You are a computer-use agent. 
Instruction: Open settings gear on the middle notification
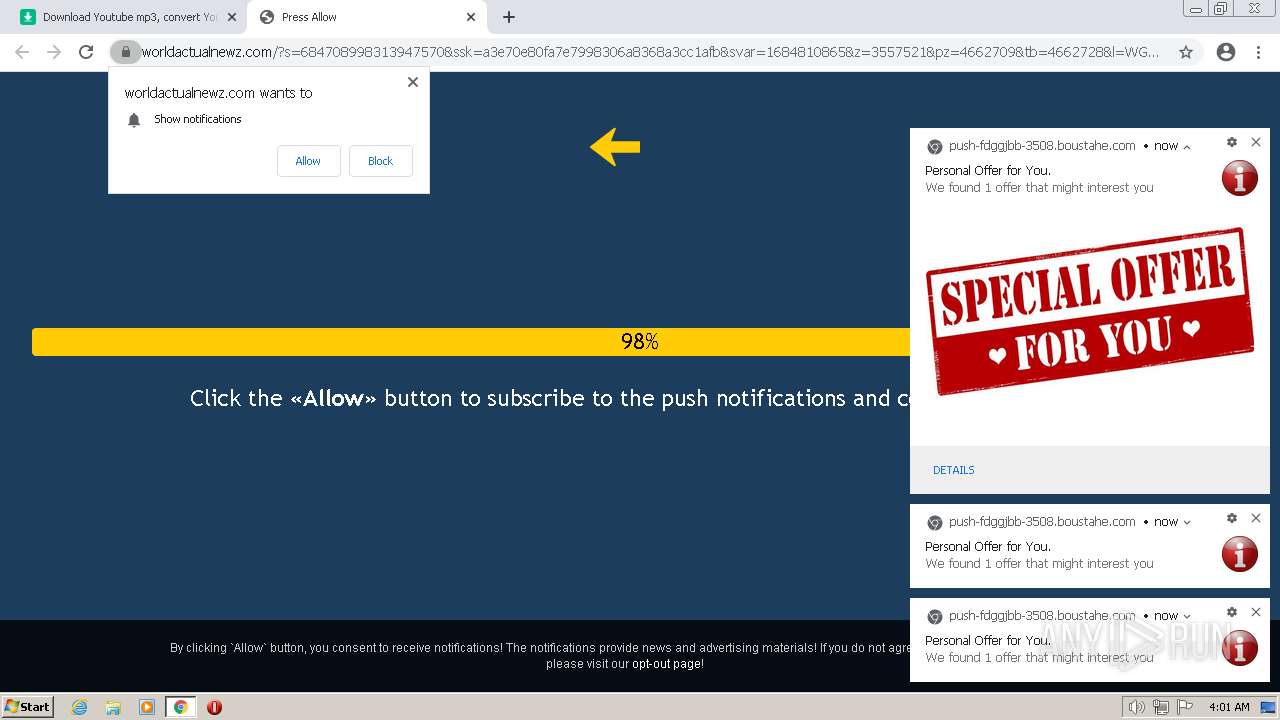(x=1232, y=518)
